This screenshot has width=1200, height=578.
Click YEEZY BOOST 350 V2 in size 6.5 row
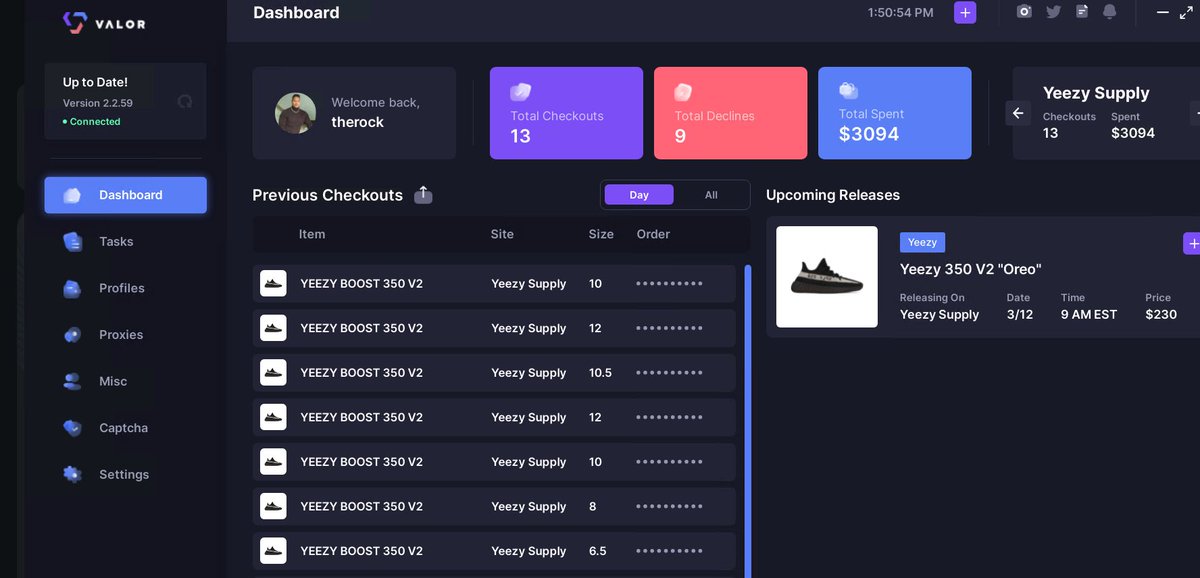[x=362, y=551]
